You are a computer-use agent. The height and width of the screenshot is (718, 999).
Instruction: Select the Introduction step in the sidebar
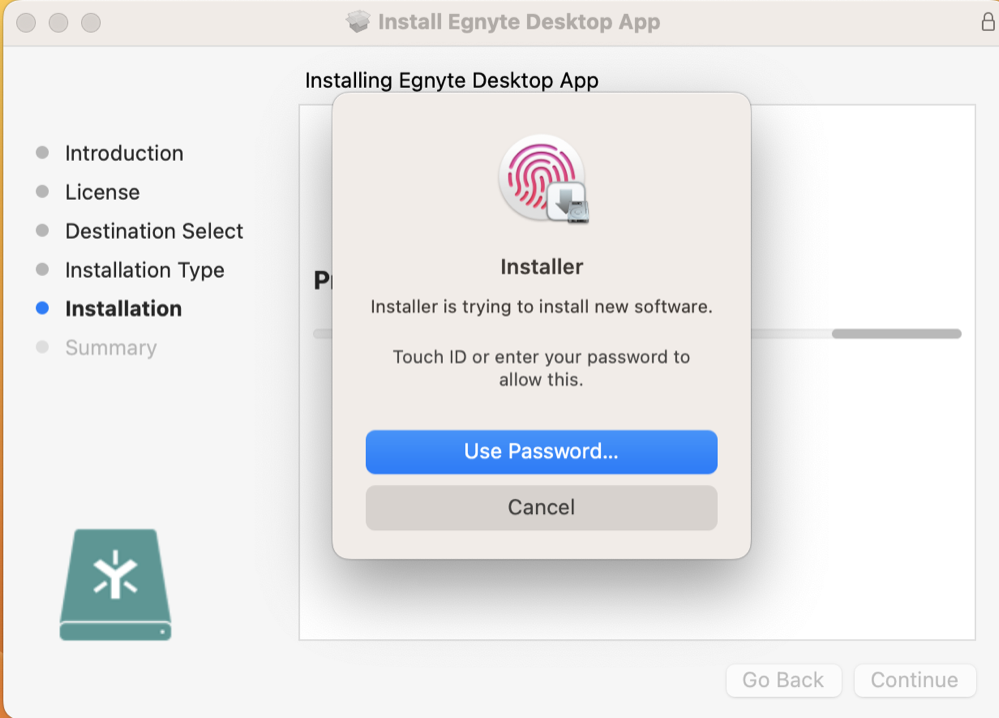[124, 153]
